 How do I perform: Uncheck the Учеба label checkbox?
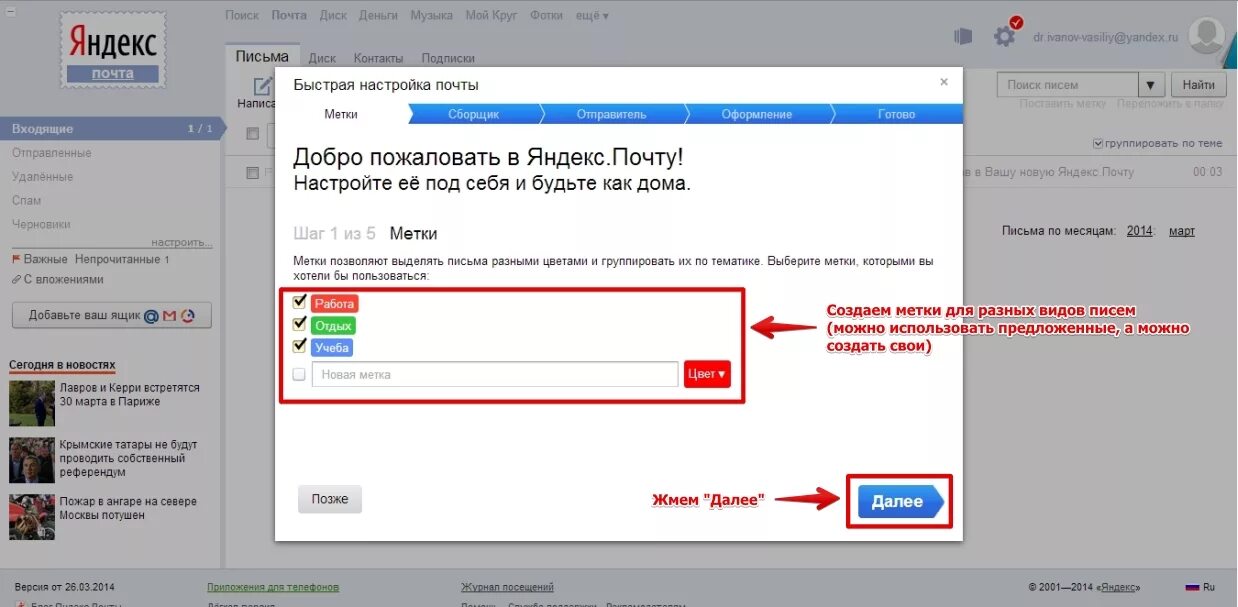pyautogui.click(x=299, y=346)
